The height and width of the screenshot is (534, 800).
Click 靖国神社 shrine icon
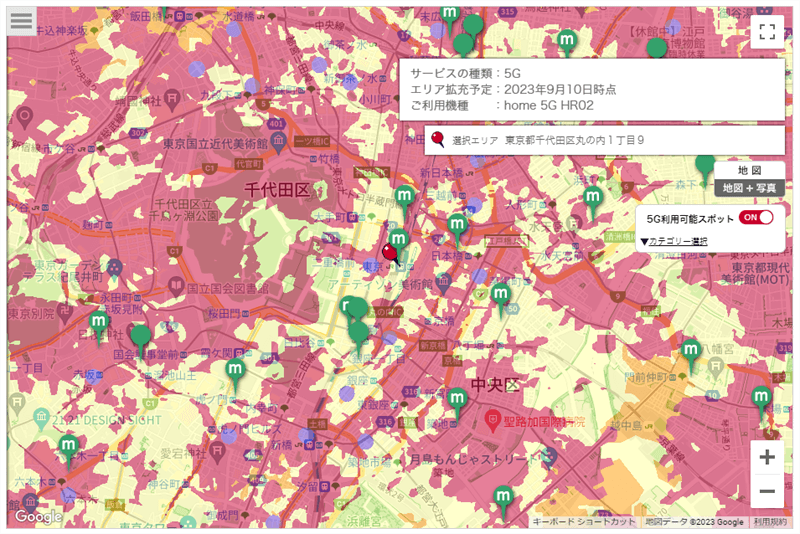click(172, 98)
